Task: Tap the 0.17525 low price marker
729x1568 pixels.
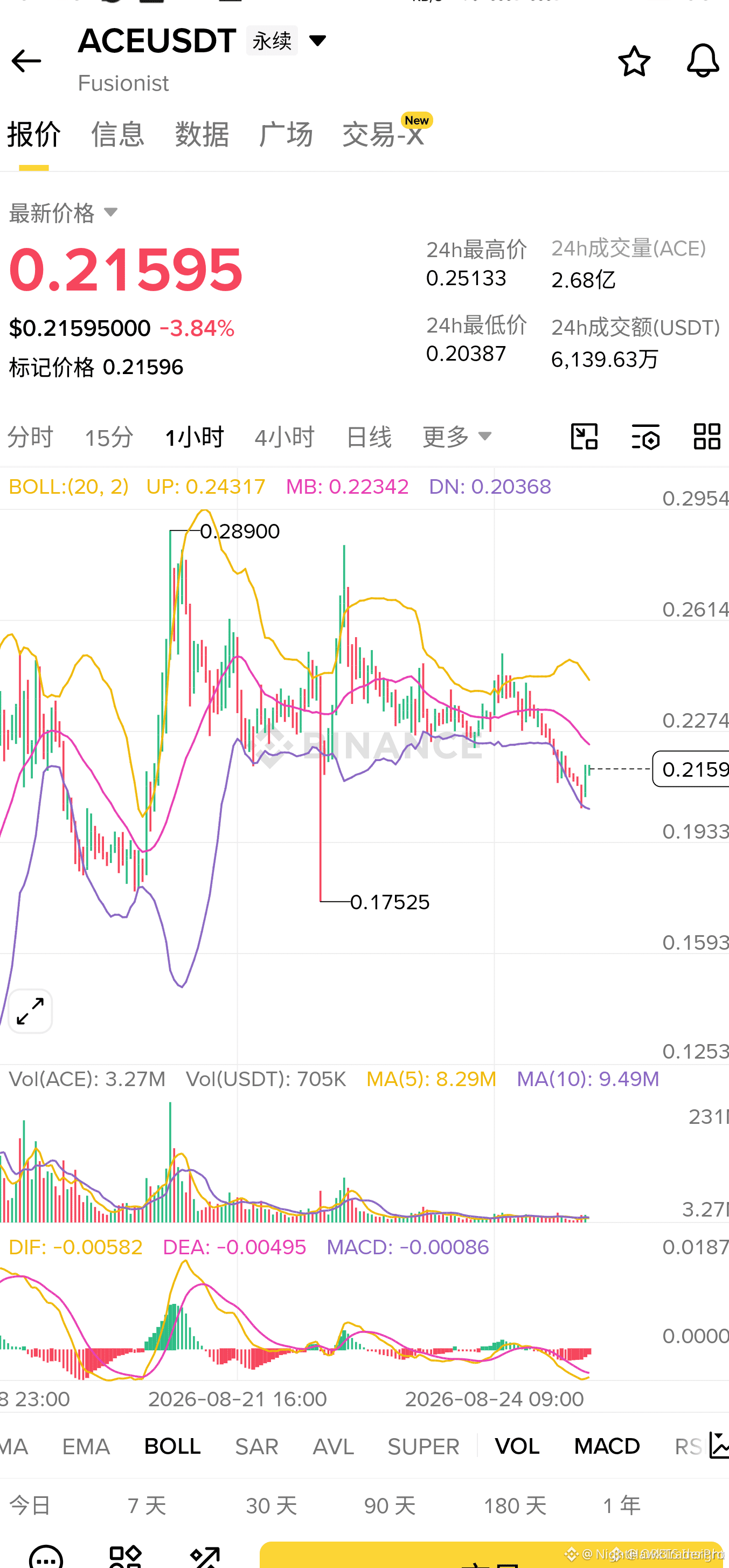Action: pos(390,902)
